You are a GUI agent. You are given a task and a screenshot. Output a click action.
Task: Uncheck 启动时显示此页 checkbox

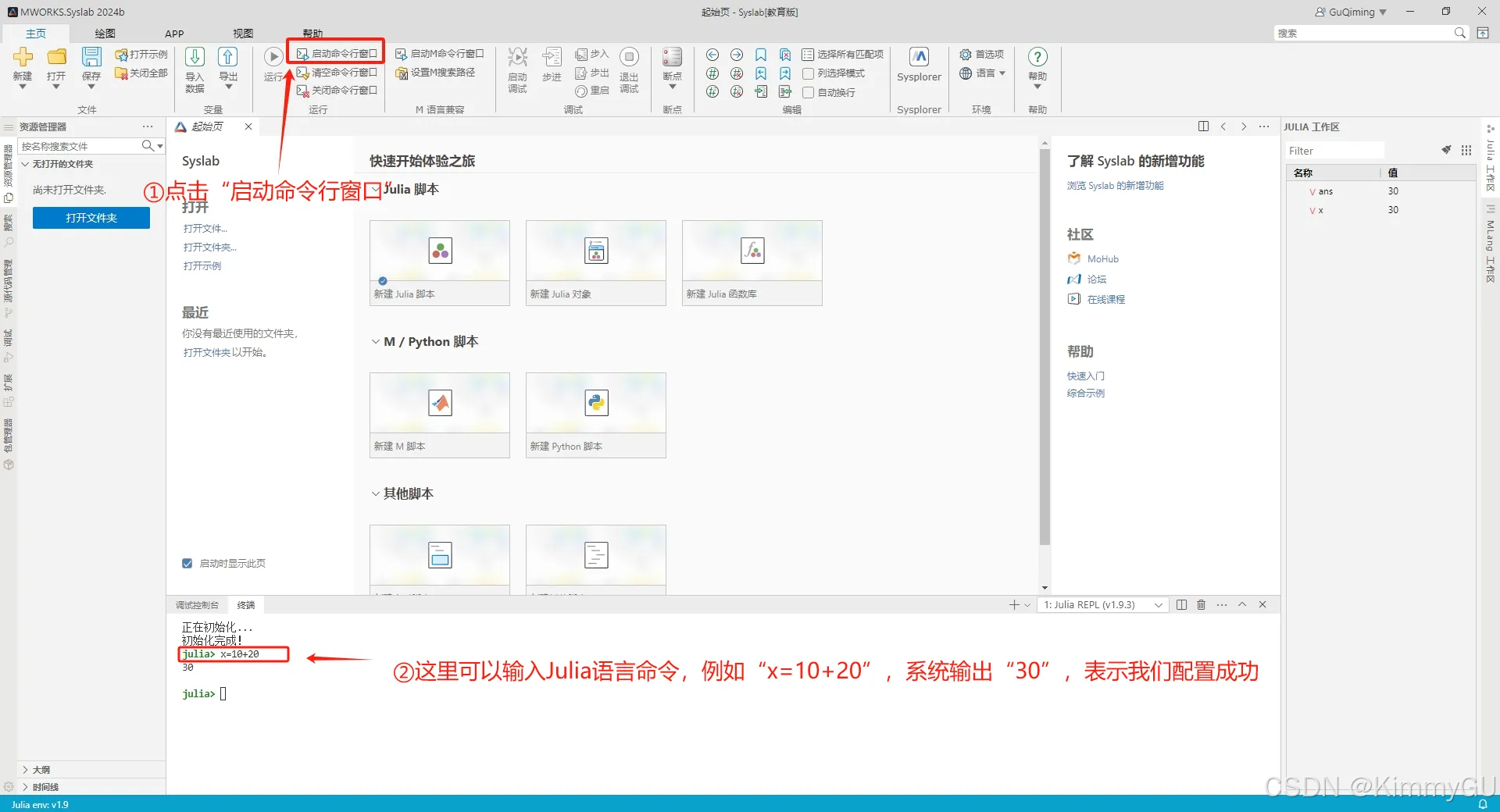(x=187, y=564)
